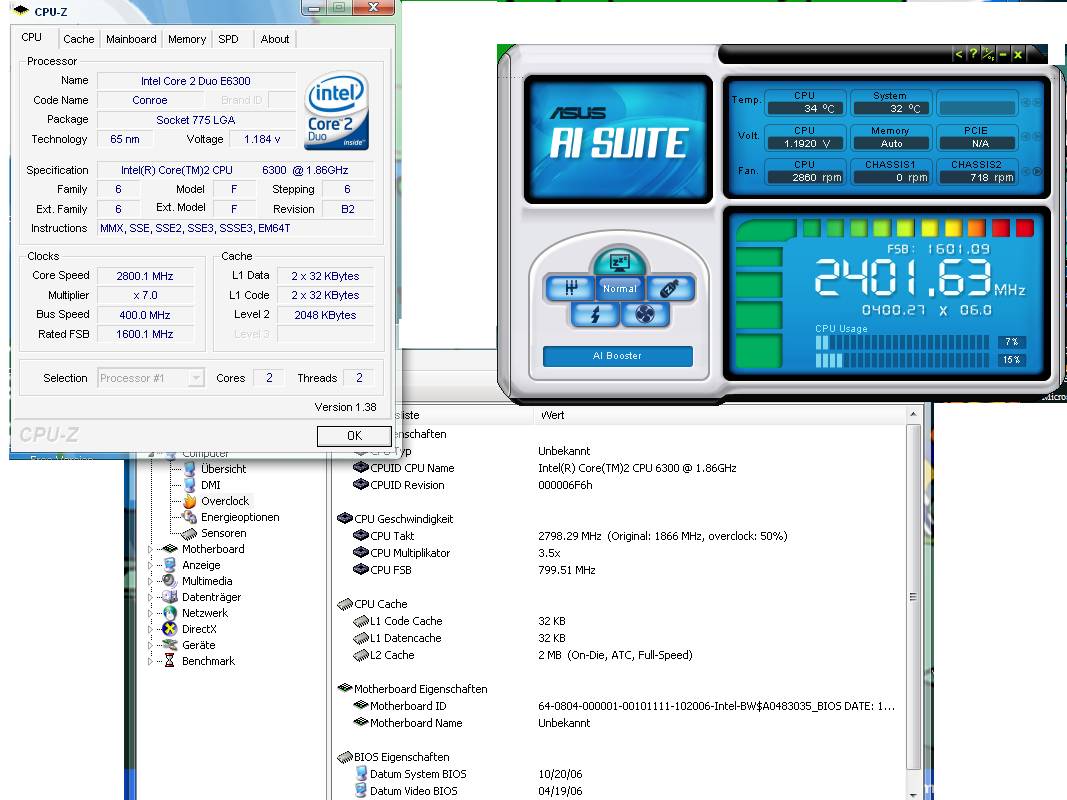Expand the Multimedia tree node
The width and height of the screenshot is (1067, 800).
(x=150, y=581)
